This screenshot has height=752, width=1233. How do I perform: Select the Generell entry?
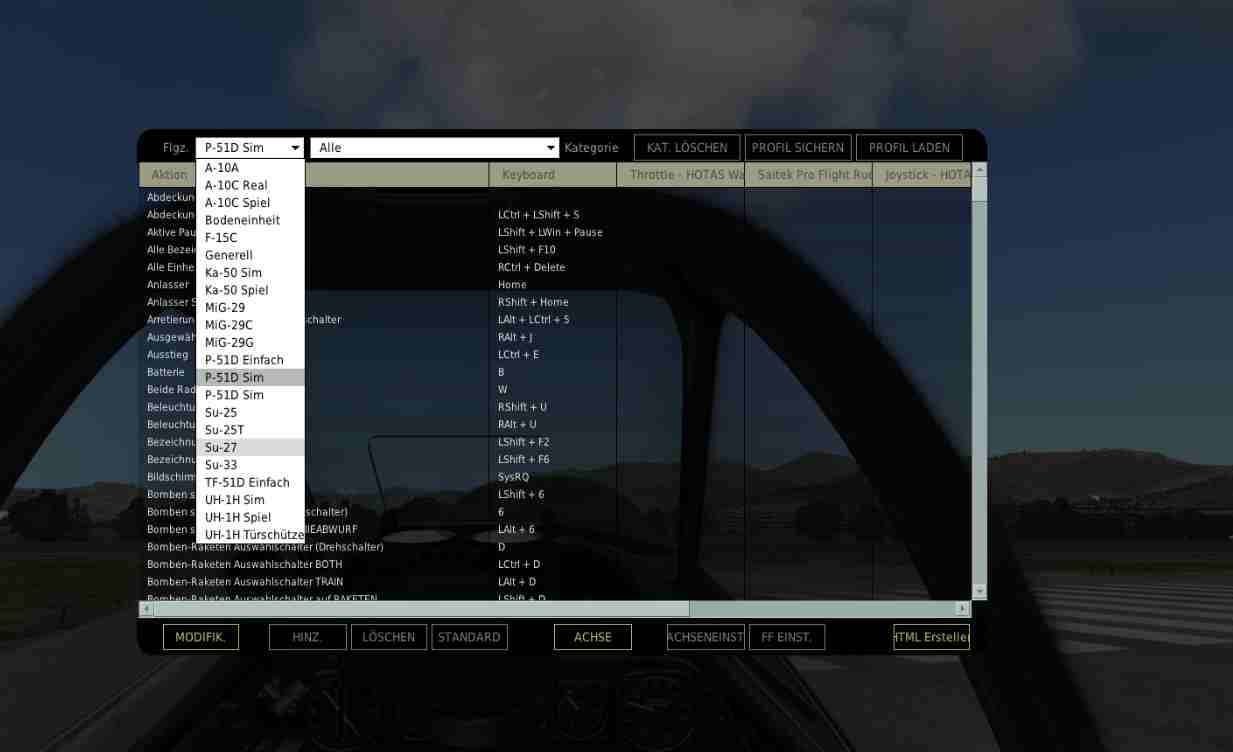pos(250,255)
